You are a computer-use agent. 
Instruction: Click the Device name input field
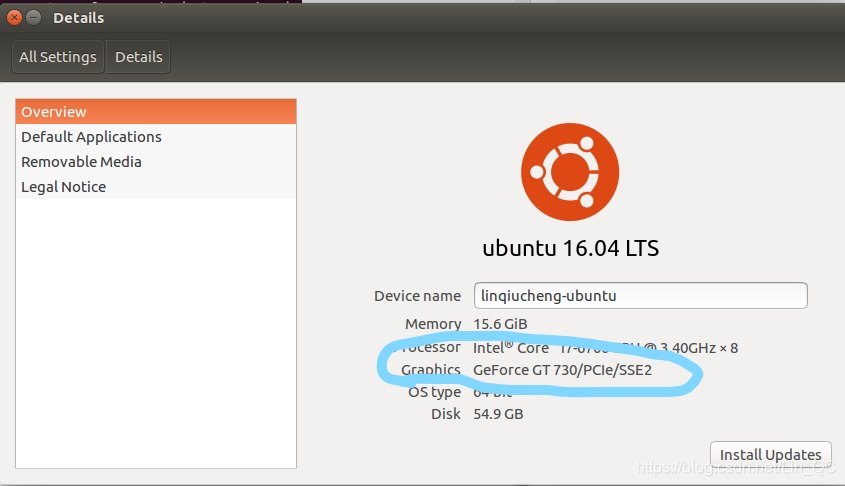click(x=641, y=295)
